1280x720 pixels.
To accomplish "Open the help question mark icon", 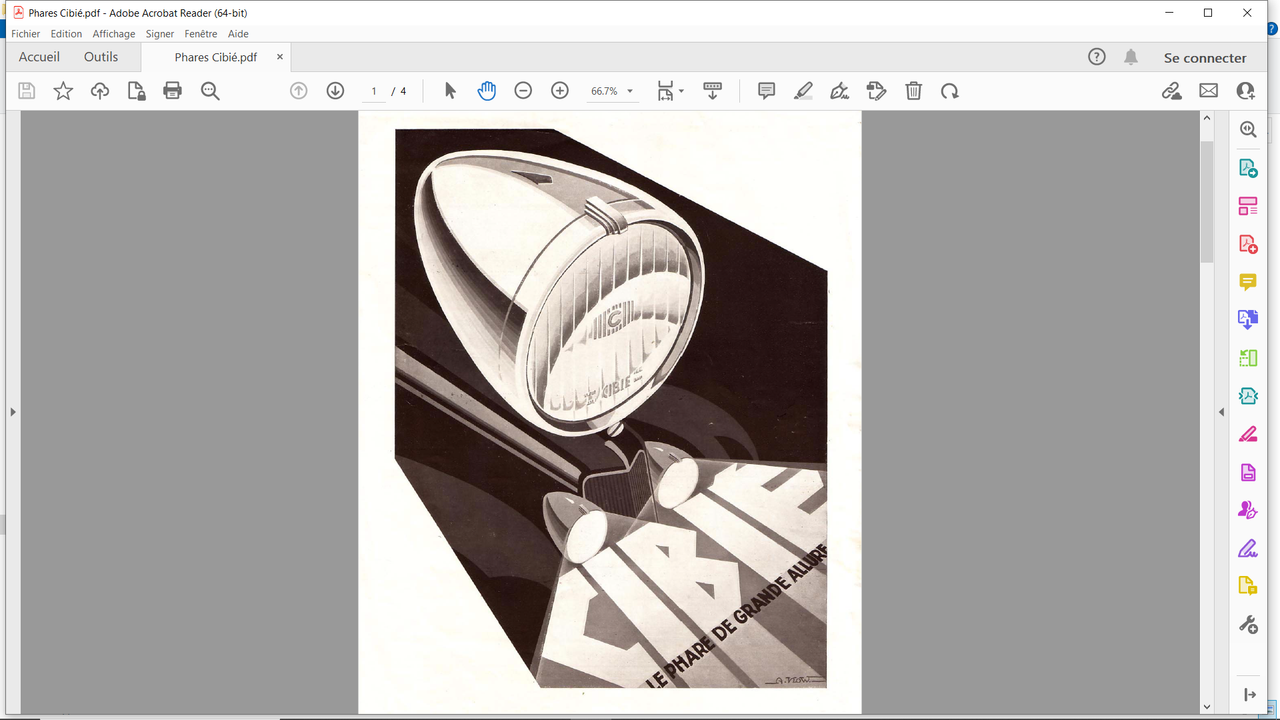I will [x=1097, y=57].
